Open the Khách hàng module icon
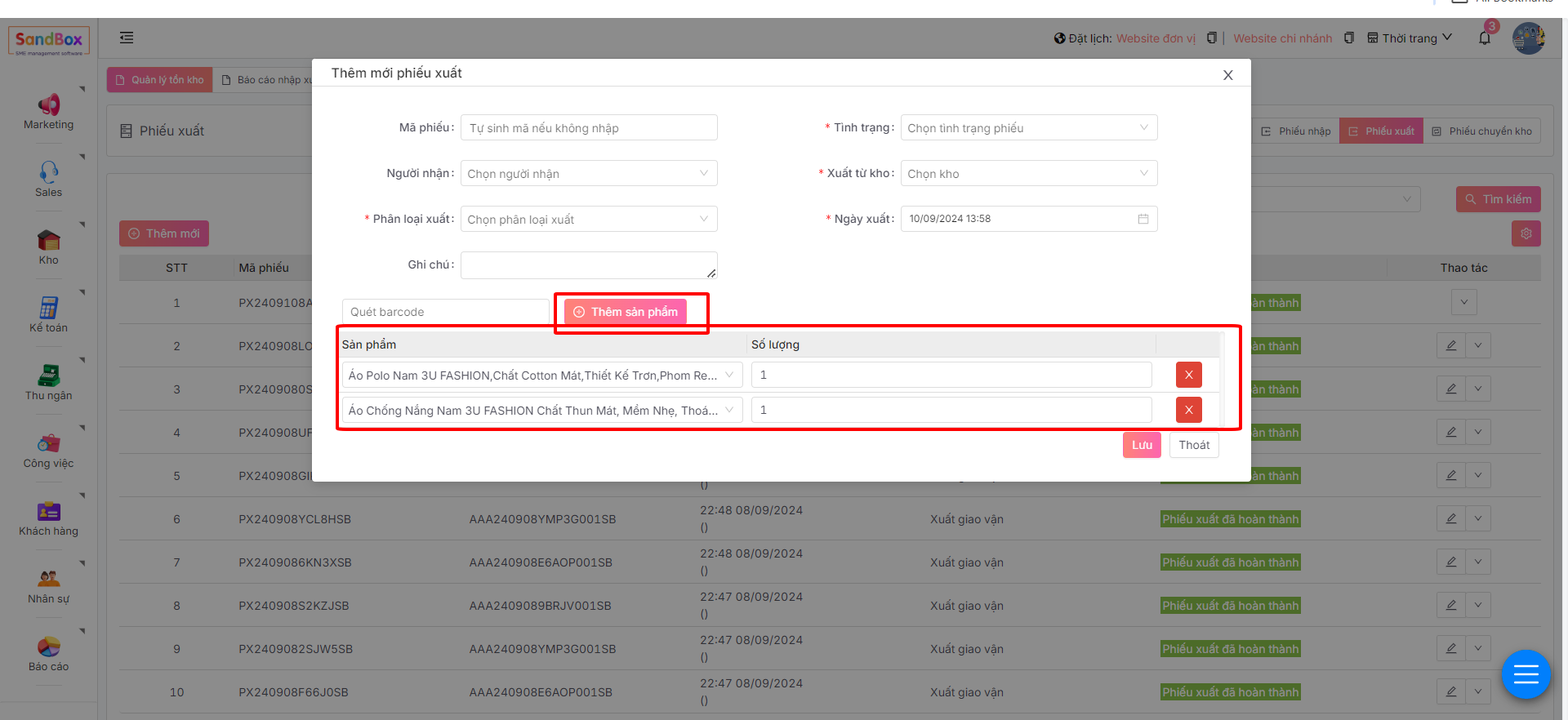1568x720 pixels. [x=48, y=511]
